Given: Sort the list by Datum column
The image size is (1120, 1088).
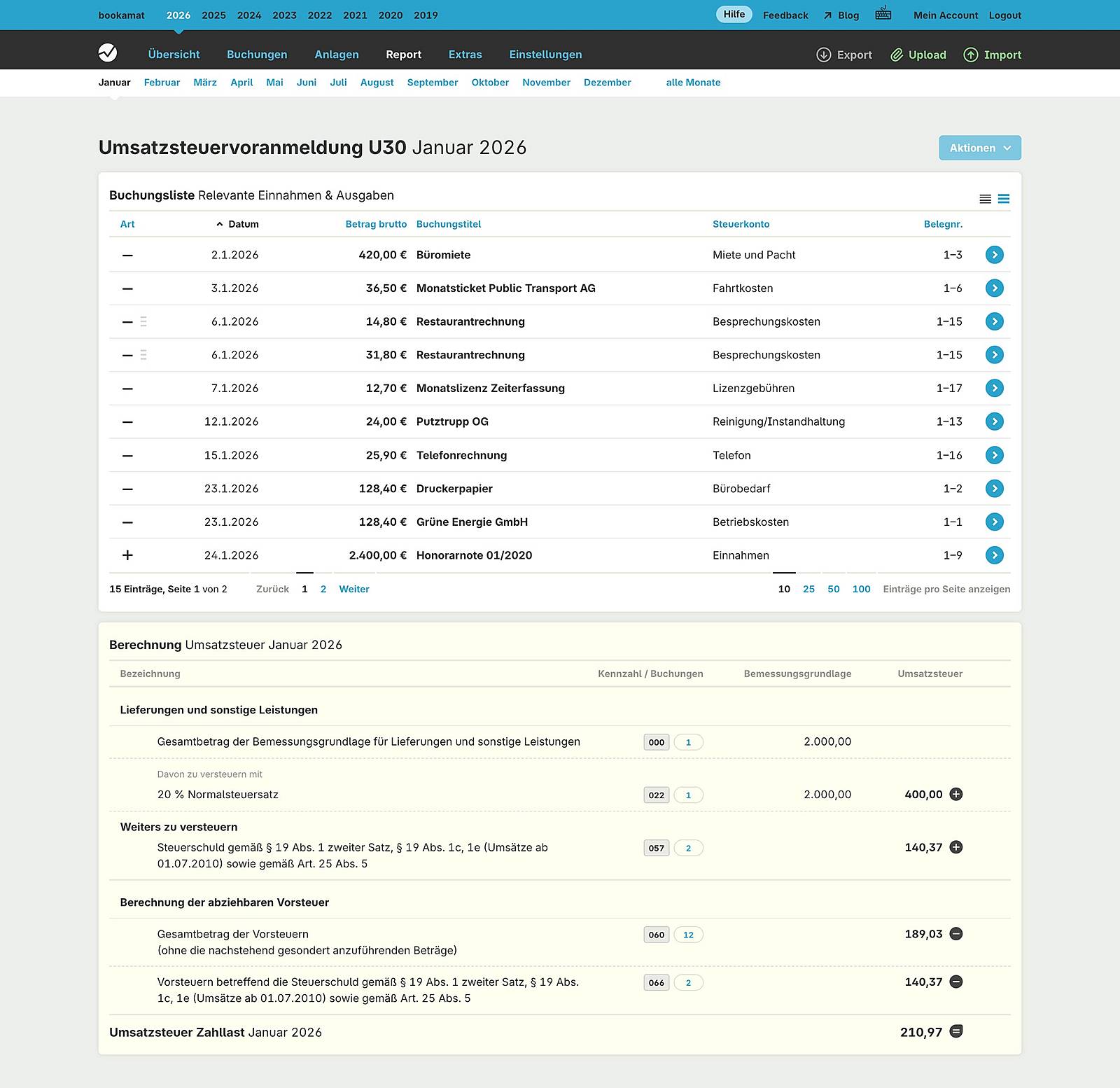Looking at the screenshot, I should 243,224.
